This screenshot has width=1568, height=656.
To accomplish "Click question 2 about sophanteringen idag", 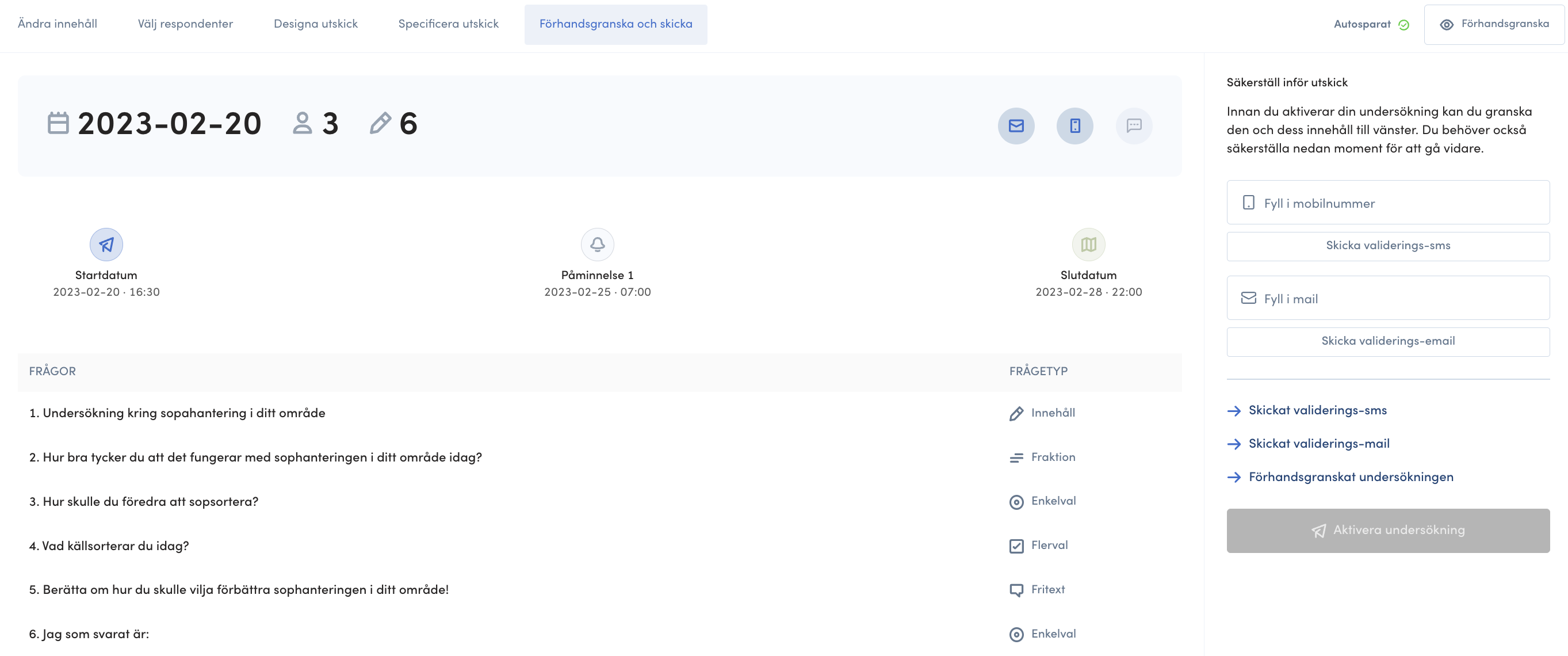I will pyautogui.click(x=255, y=458).
